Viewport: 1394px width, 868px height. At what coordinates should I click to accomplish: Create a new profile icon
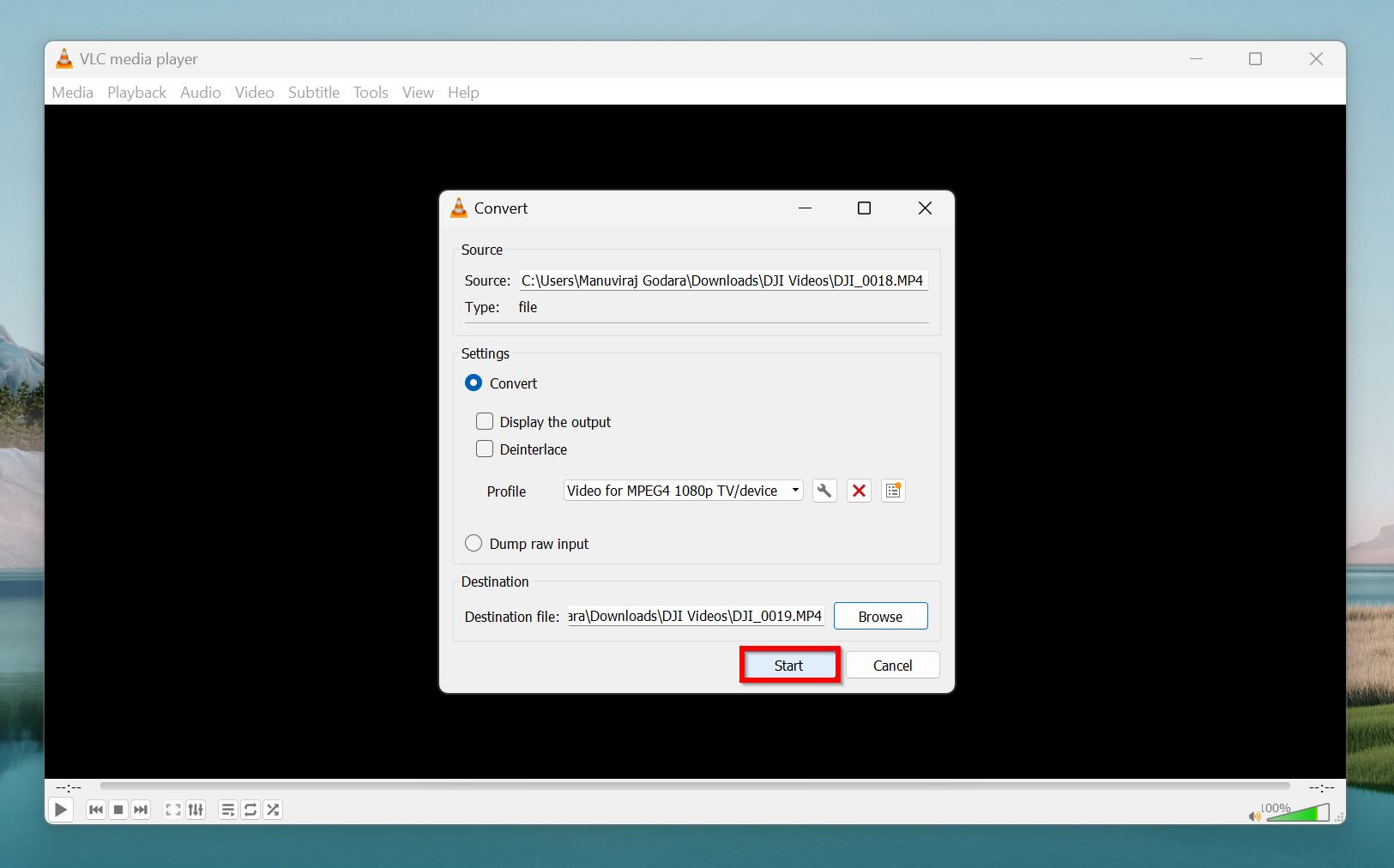(893, 491)
